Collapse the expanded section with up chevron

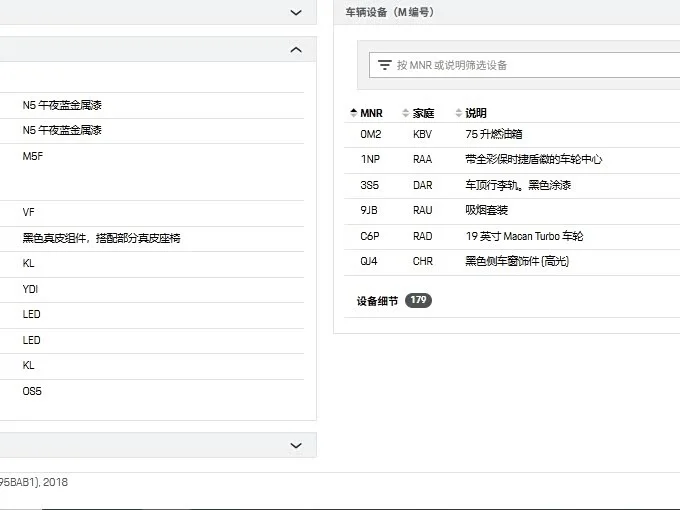click(296, 49)
